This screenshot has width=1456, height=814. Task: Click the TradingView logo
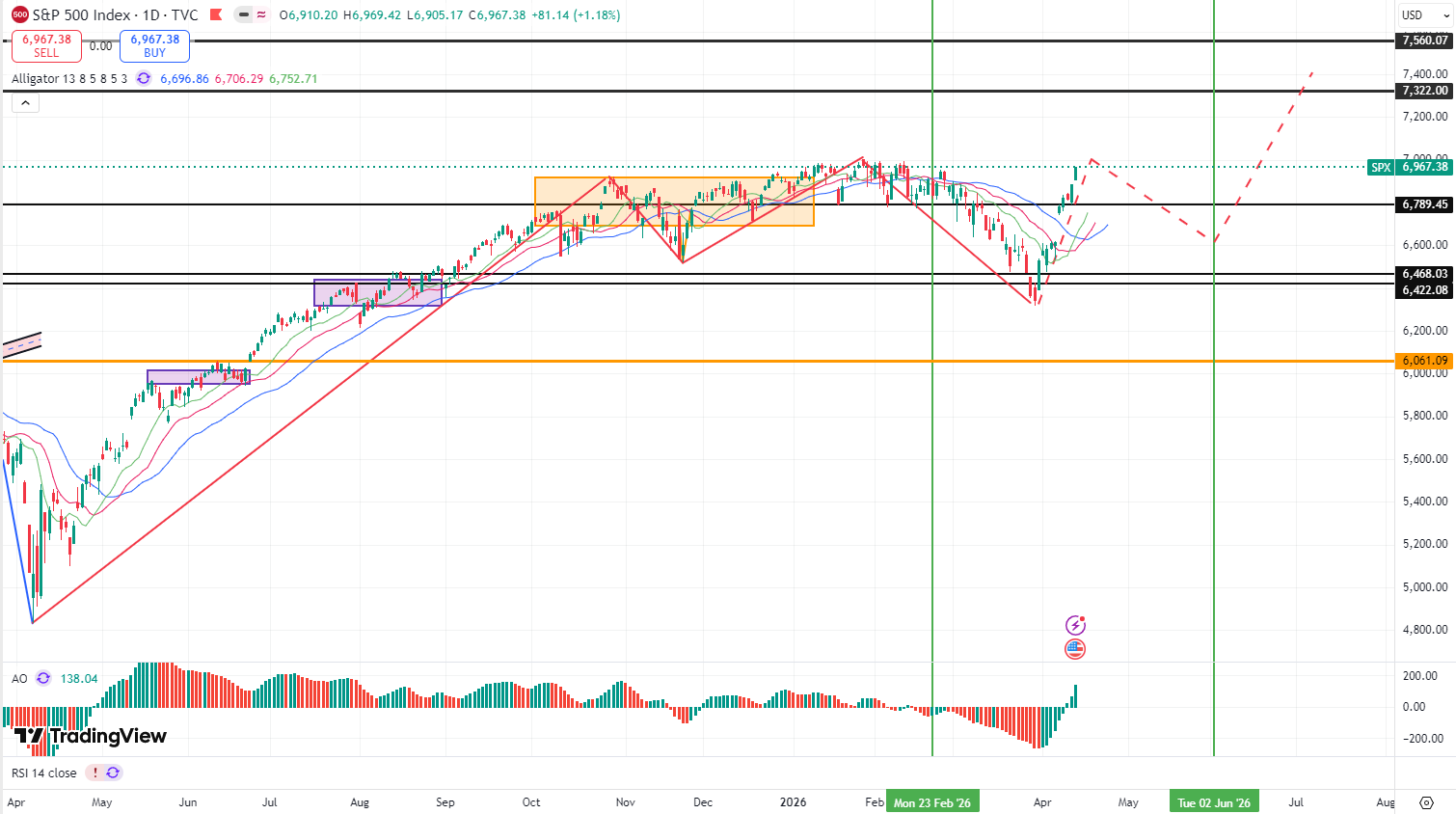(91, 737)
